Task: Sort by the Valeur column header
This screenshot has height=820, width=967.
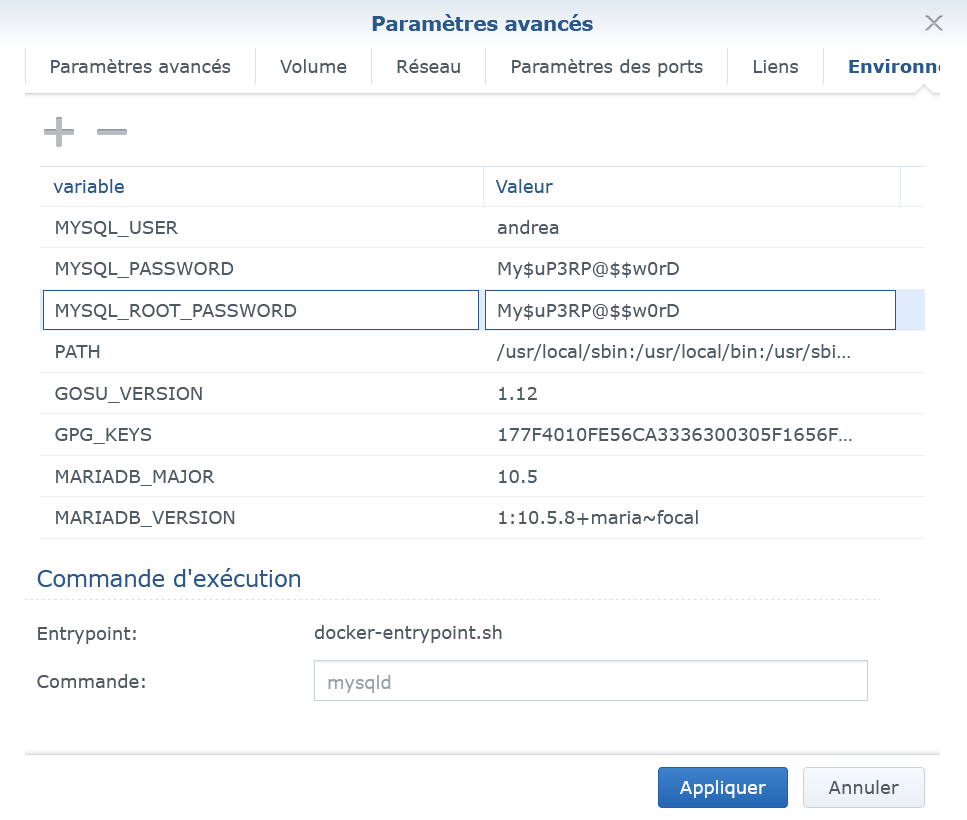Action: (x=690, y=187)
